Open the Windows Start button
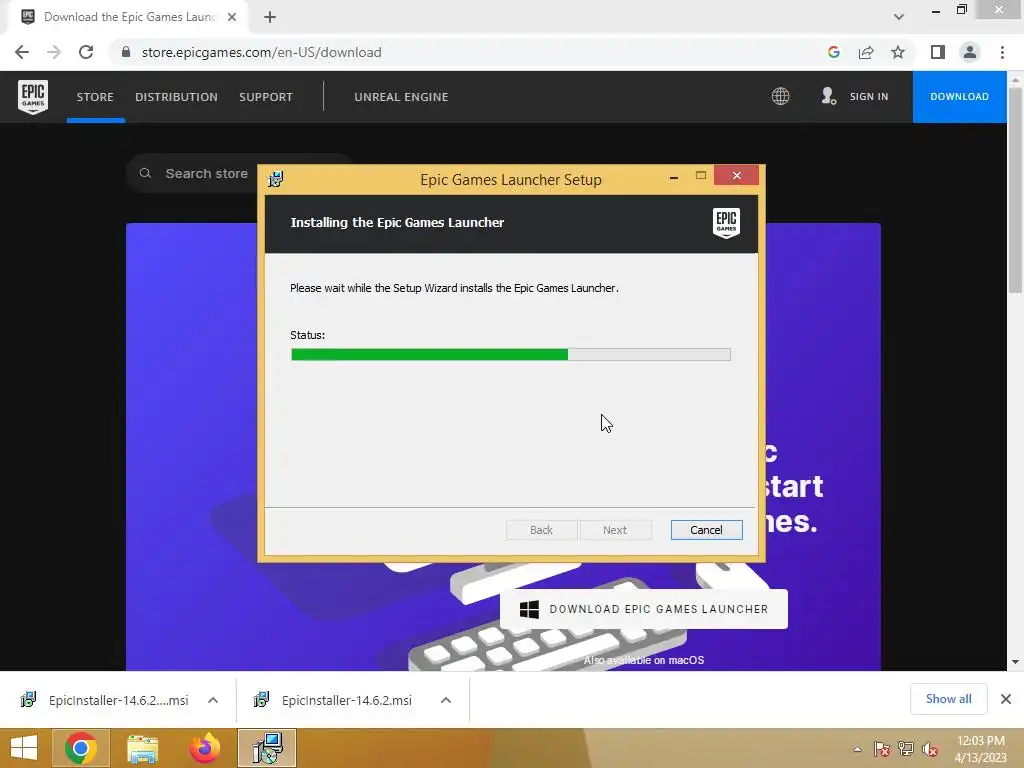 point(24,748)
